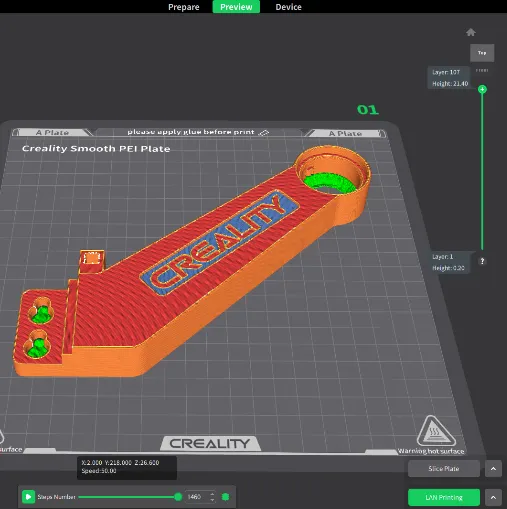Click the green gear icon beside steps field
The height and width of the screenshot is (509, 507).
tap(226, 497)
